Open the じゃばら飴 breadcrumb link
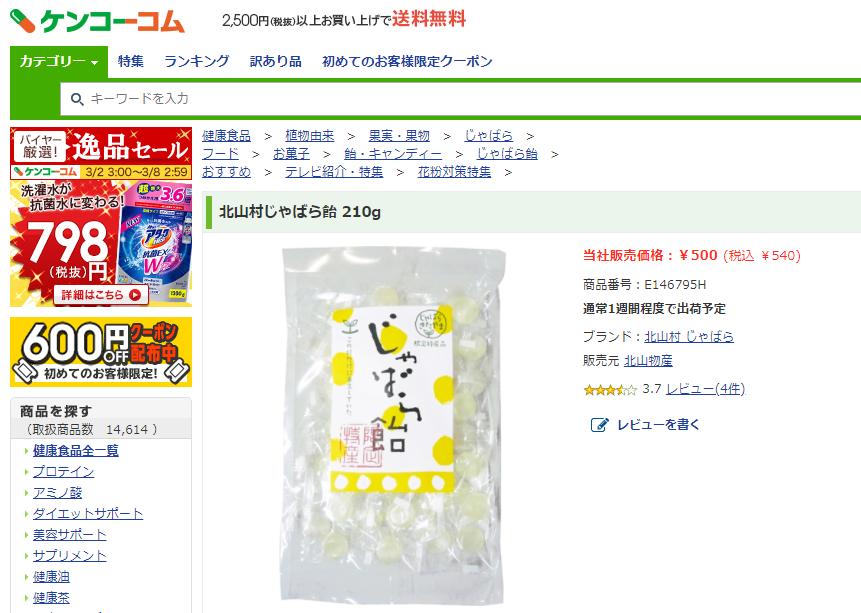 coord(506,154)
